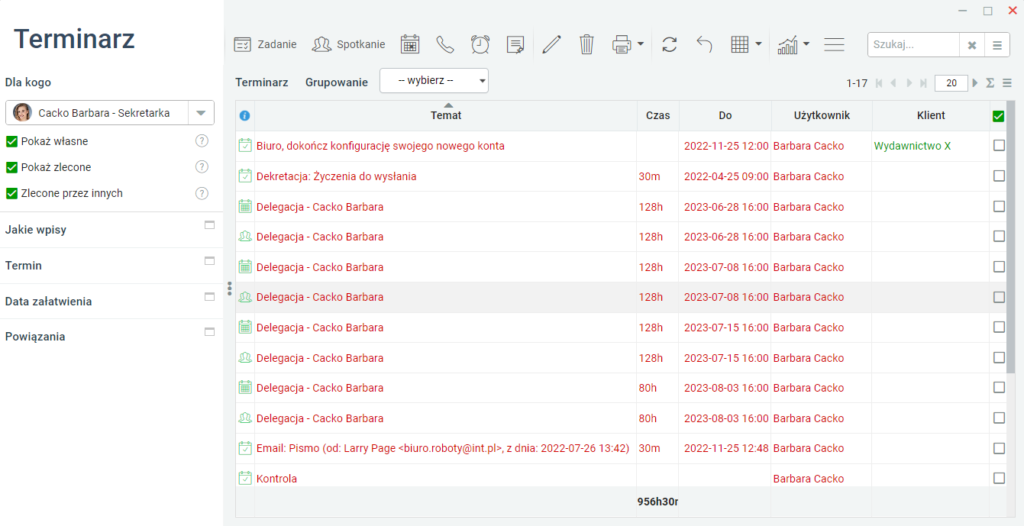Viewport: 1024px width, 526px height.
Task: Expand the Jakie wpisy section
Action: [x=210, y=225]
